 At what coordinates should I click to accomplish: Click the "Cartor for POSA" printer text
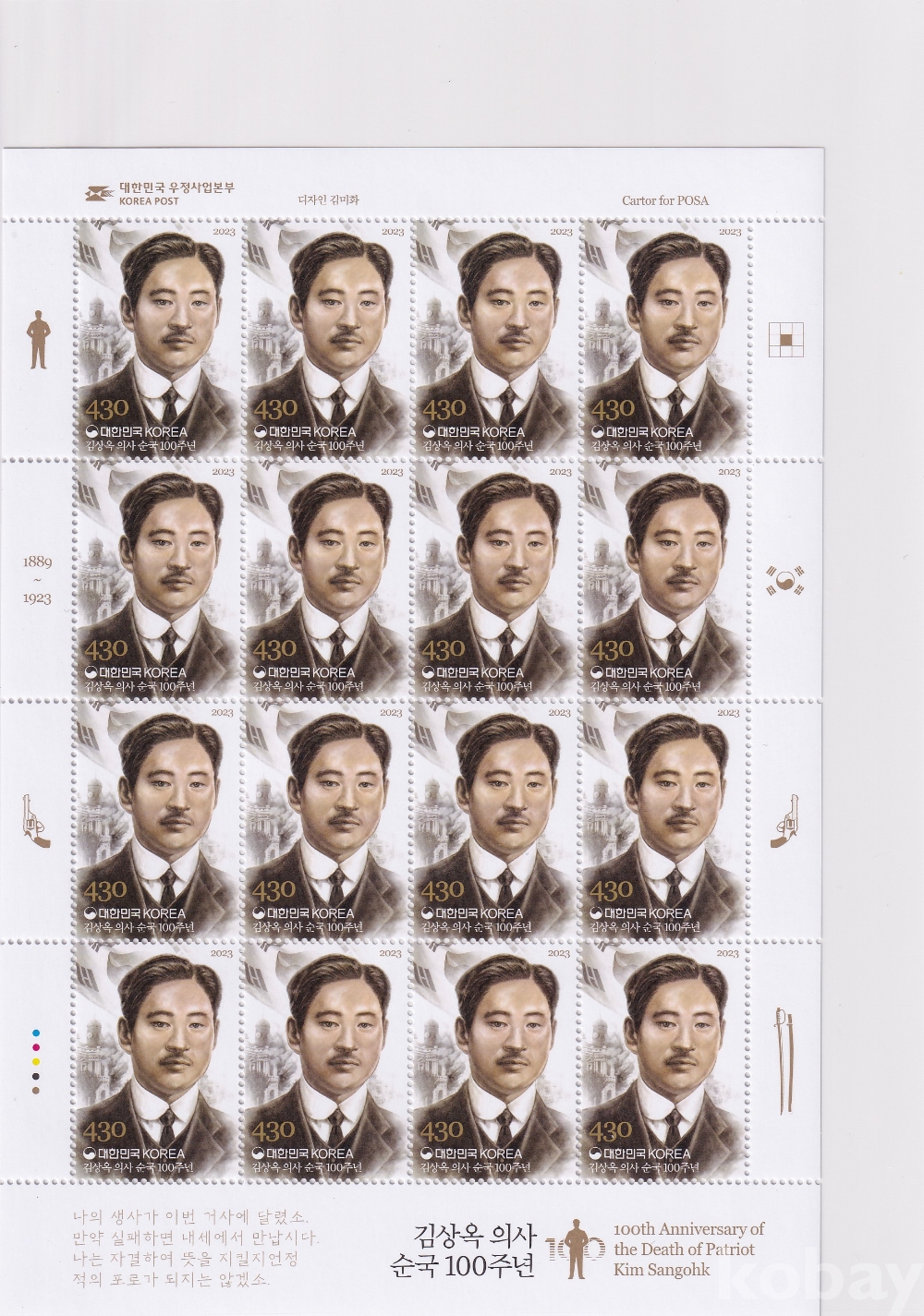point(664,199)
